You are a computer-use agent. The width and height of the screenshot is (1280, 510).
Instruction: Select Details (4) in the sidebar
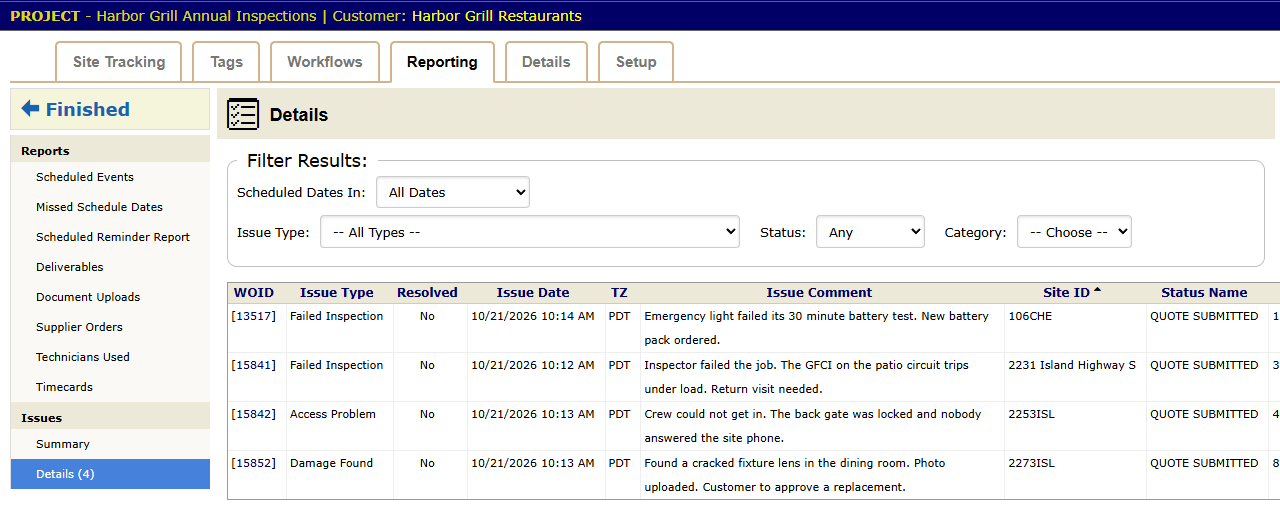click(110, 474)
